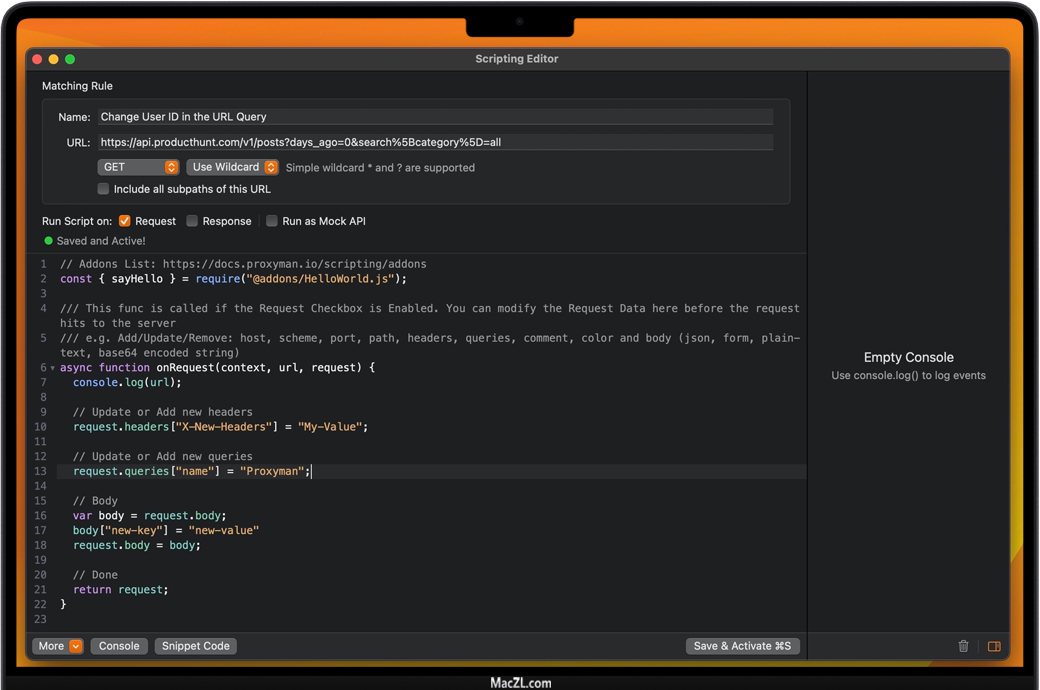
Task: Open the GET method dropdown
Action: pyautogui.click(x=138, y=167)
